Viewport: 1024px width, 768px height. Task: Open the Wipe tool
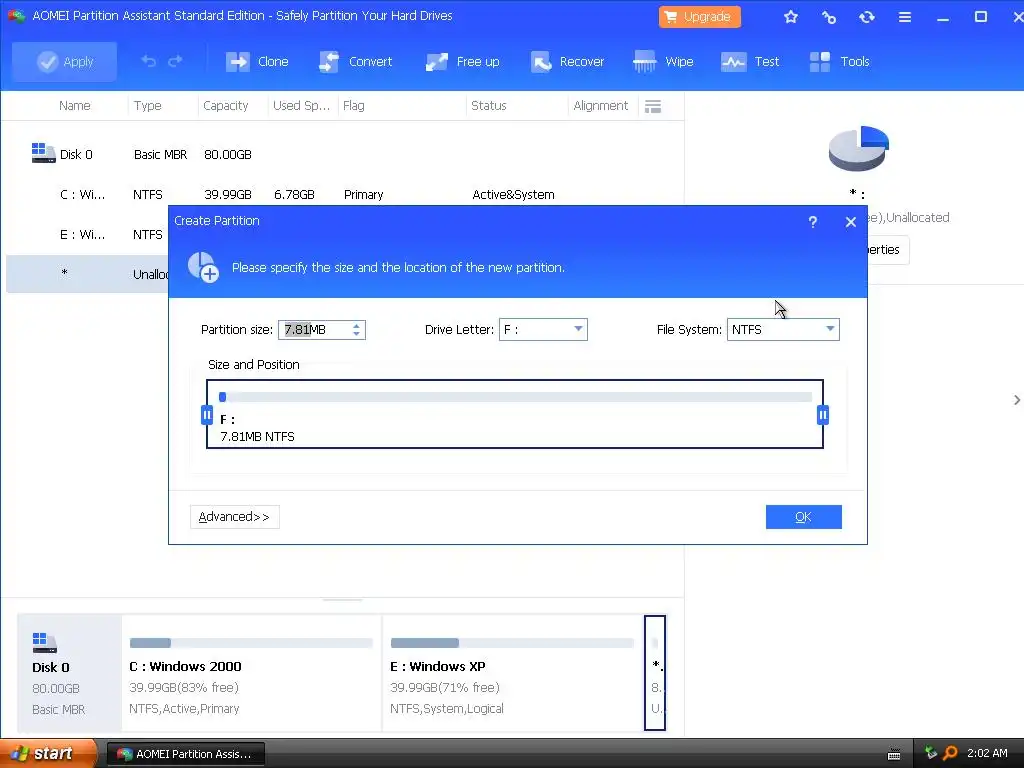(x=663, y=61)
